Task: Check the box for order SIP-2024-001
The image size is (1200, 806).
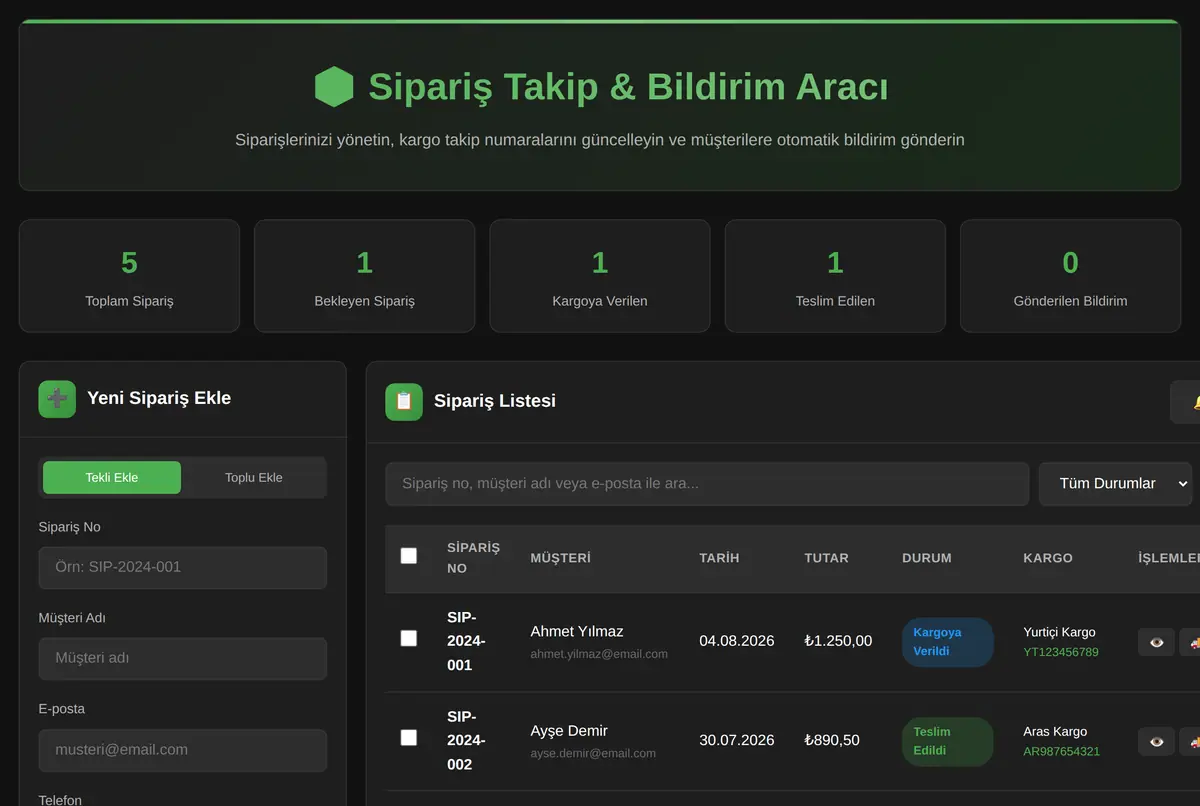Action: tap(409, 638)
